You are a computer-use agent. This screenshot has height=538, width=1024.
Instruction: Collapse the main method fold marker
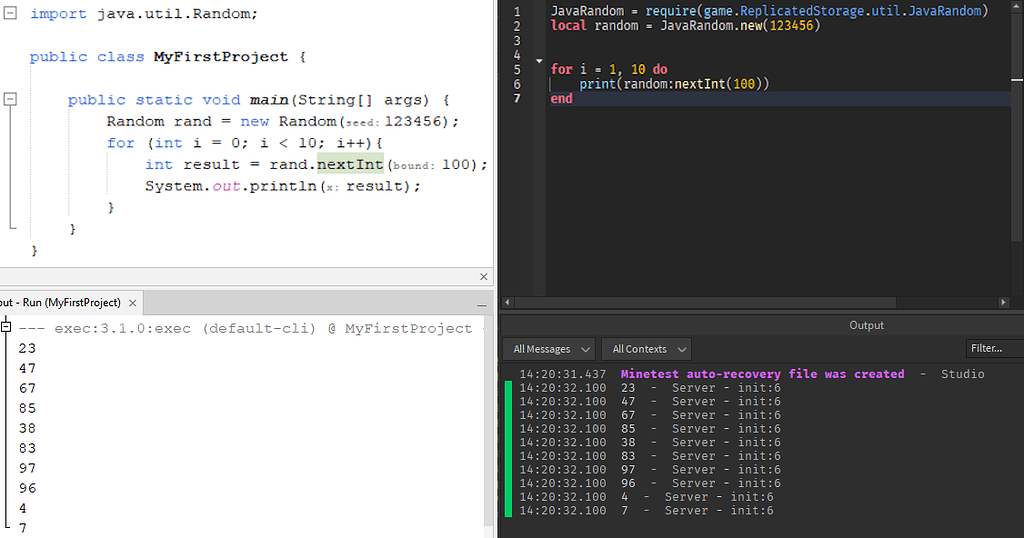point(11,100)
